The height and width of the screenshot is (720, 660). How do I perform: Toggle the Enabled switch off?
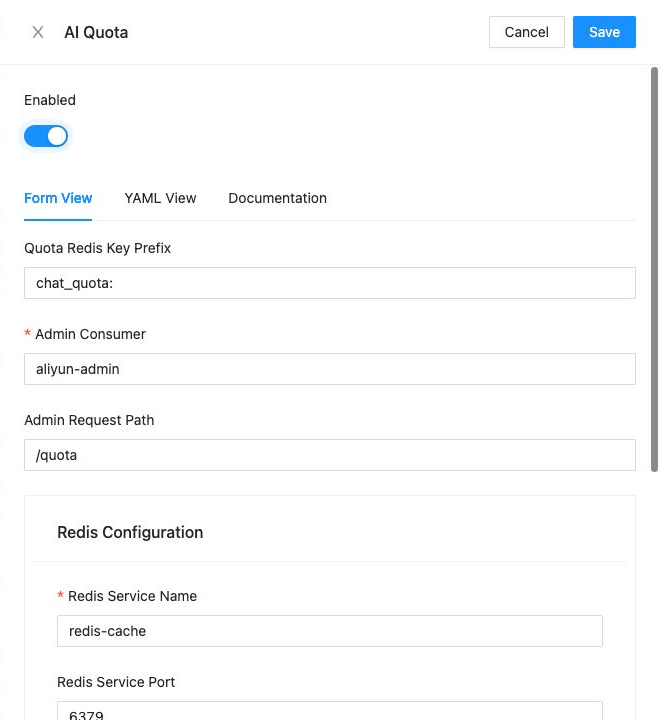(46, 136)
